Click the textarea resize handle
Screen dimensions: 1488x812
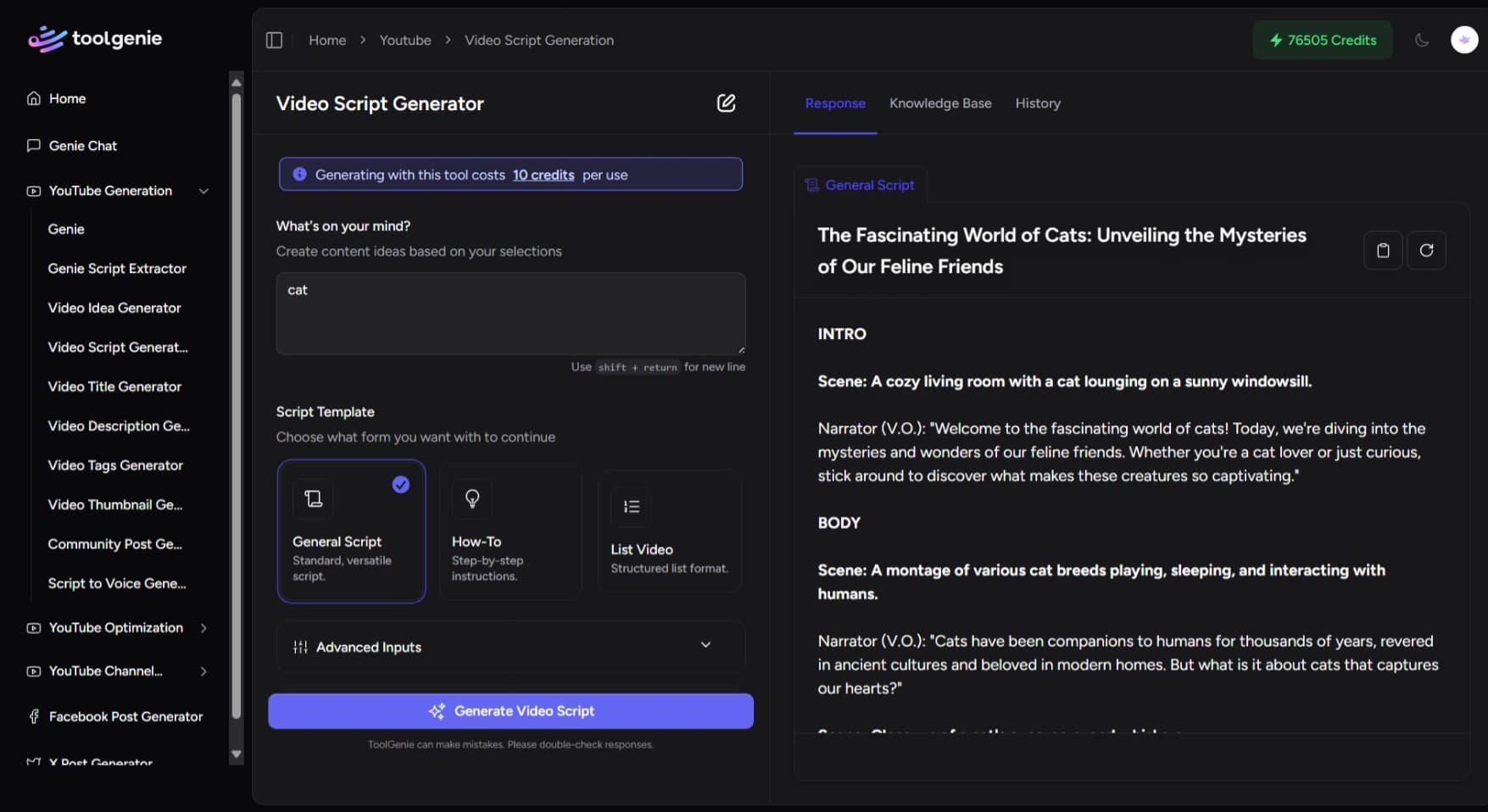741,349
